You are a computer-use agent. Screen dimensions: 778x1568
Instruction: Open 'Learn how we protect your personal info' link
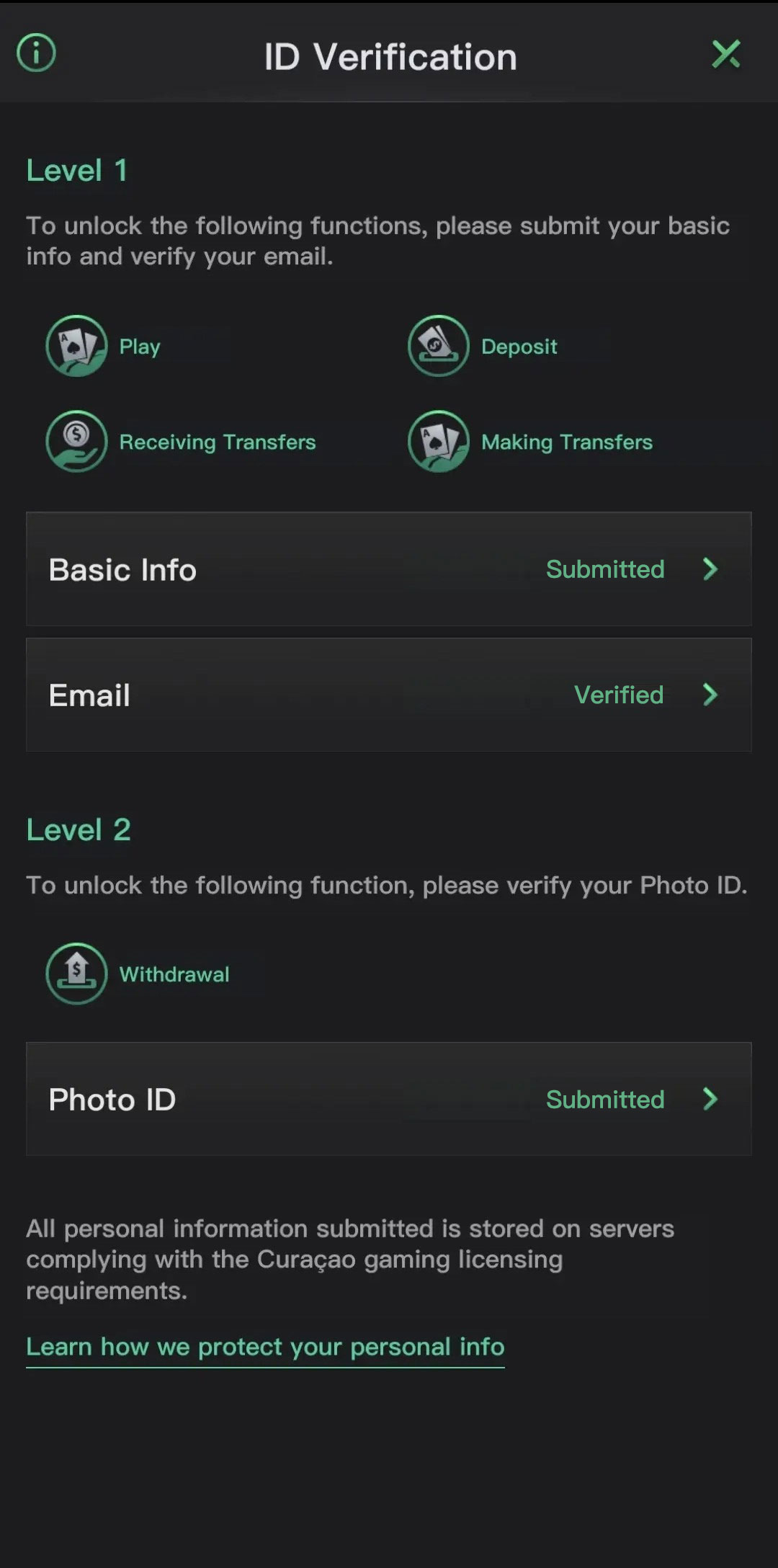pos(265,1347)
